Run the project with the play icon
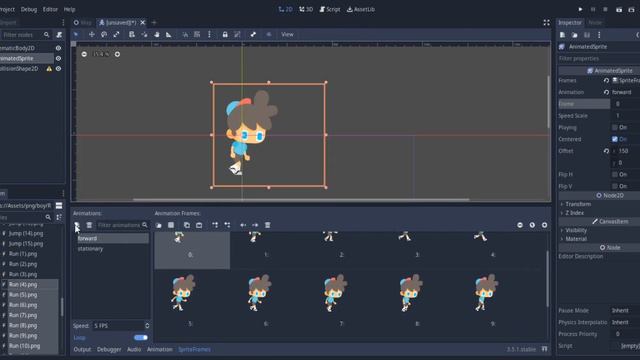The height and width of the screenshot is (360, 640). click(580, 9)
